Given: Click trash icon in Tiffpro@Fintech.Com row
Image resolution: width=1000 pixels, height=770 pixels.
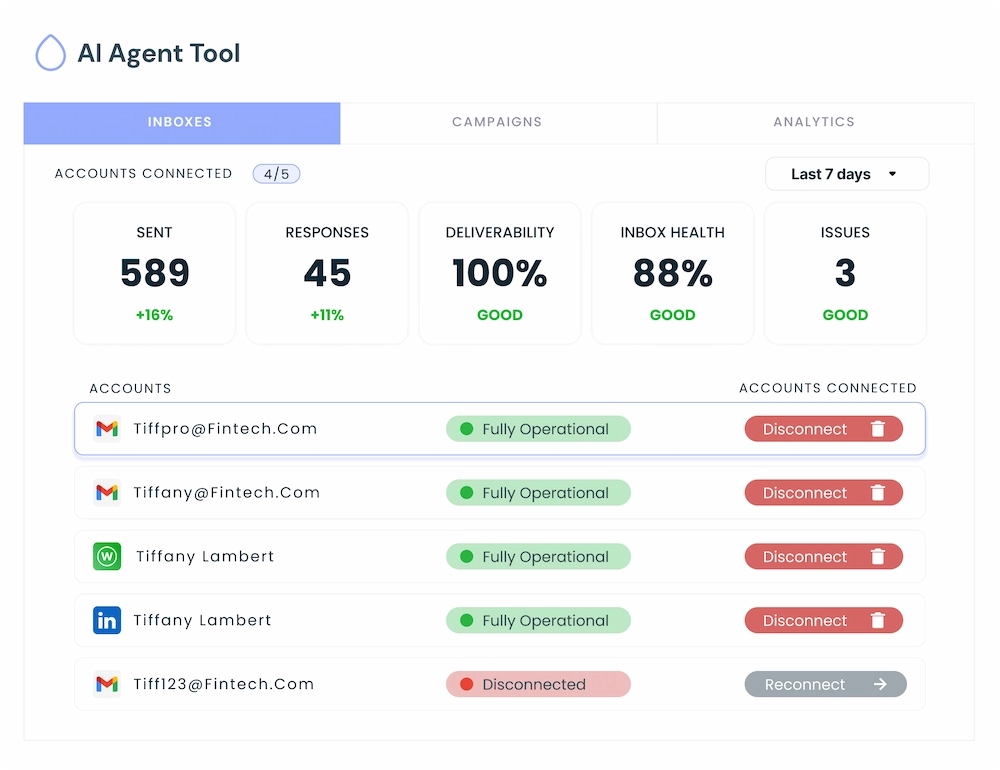Looking at the screenshot, I should (878, 429).
